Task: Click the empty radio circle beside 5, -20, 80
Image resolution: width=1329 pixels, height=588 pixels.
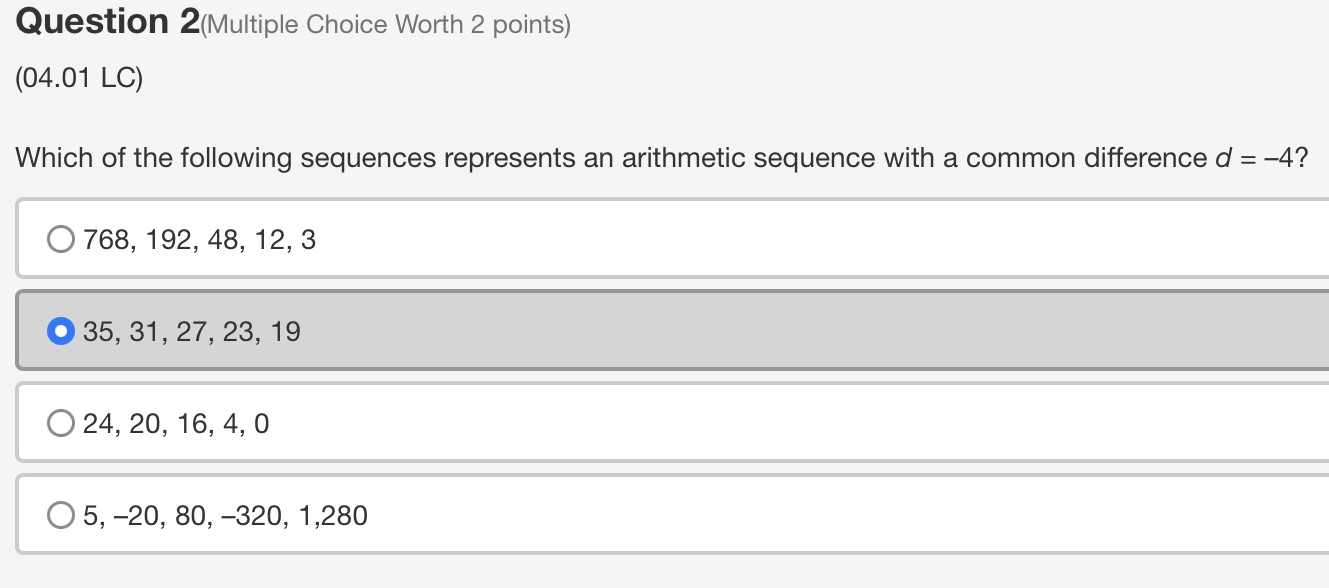Action: [60, 514]
